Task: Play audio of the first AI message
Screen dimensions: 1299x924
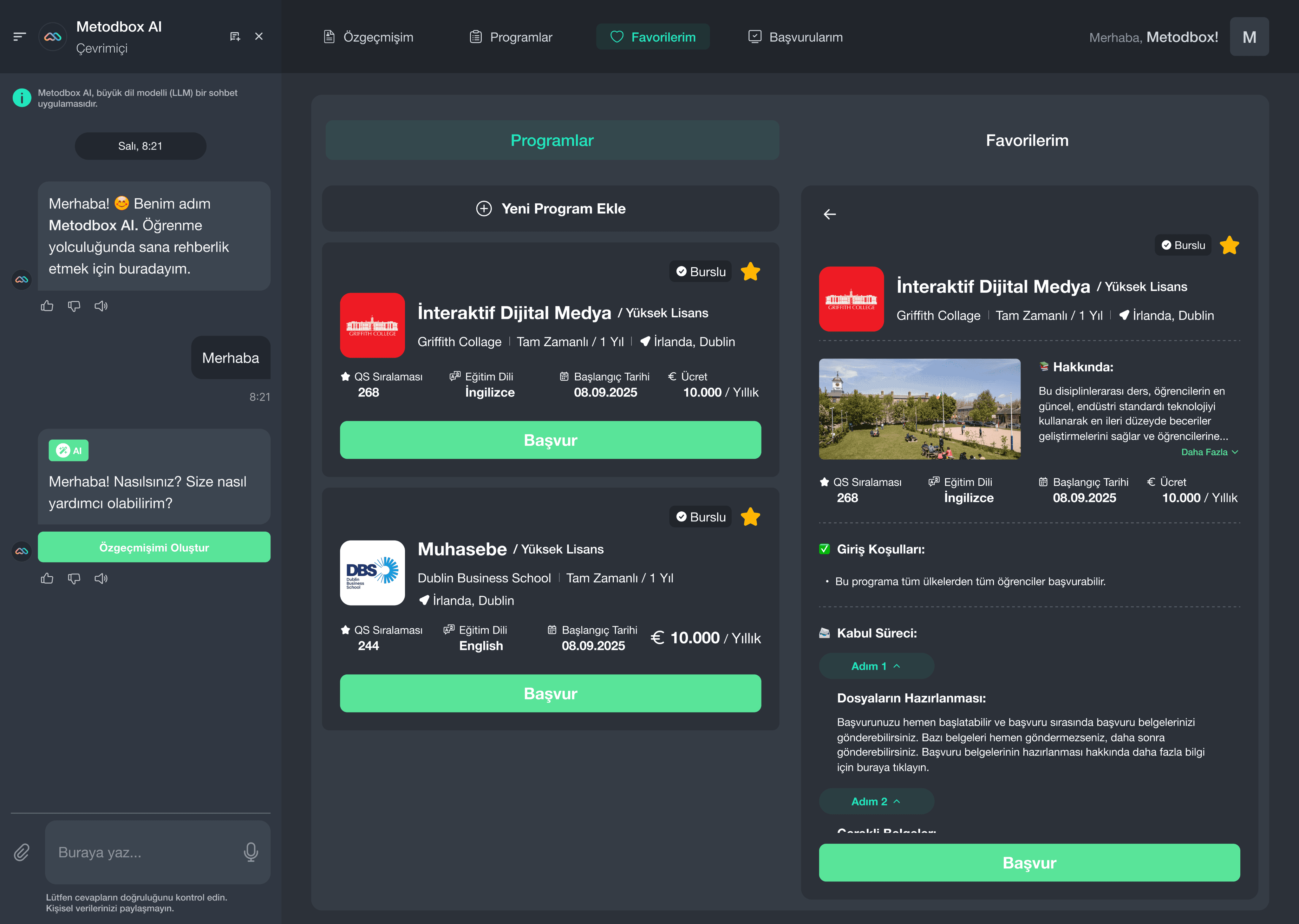Action: coord(101,306)
